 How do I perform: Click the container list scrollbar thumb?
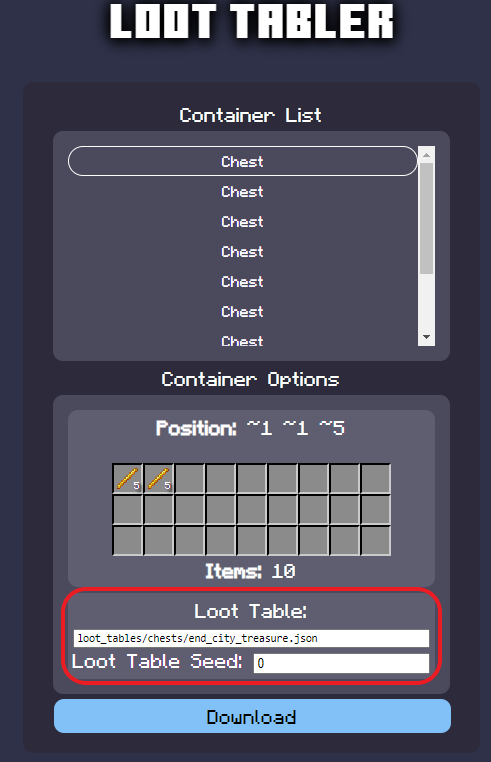tap(426, 218)
